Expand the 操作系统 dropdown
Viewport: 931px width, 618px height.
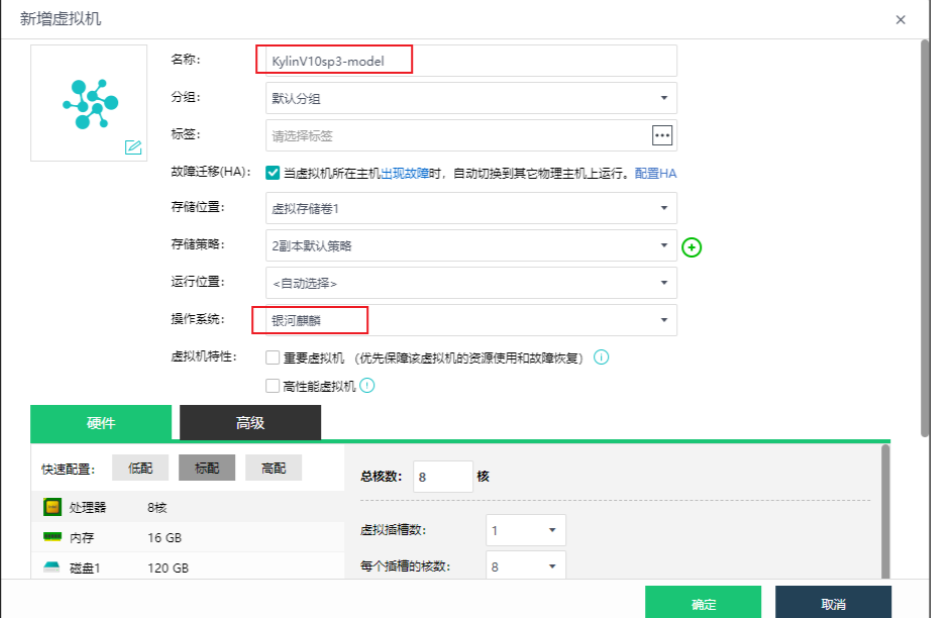click(x=466, y=320)
